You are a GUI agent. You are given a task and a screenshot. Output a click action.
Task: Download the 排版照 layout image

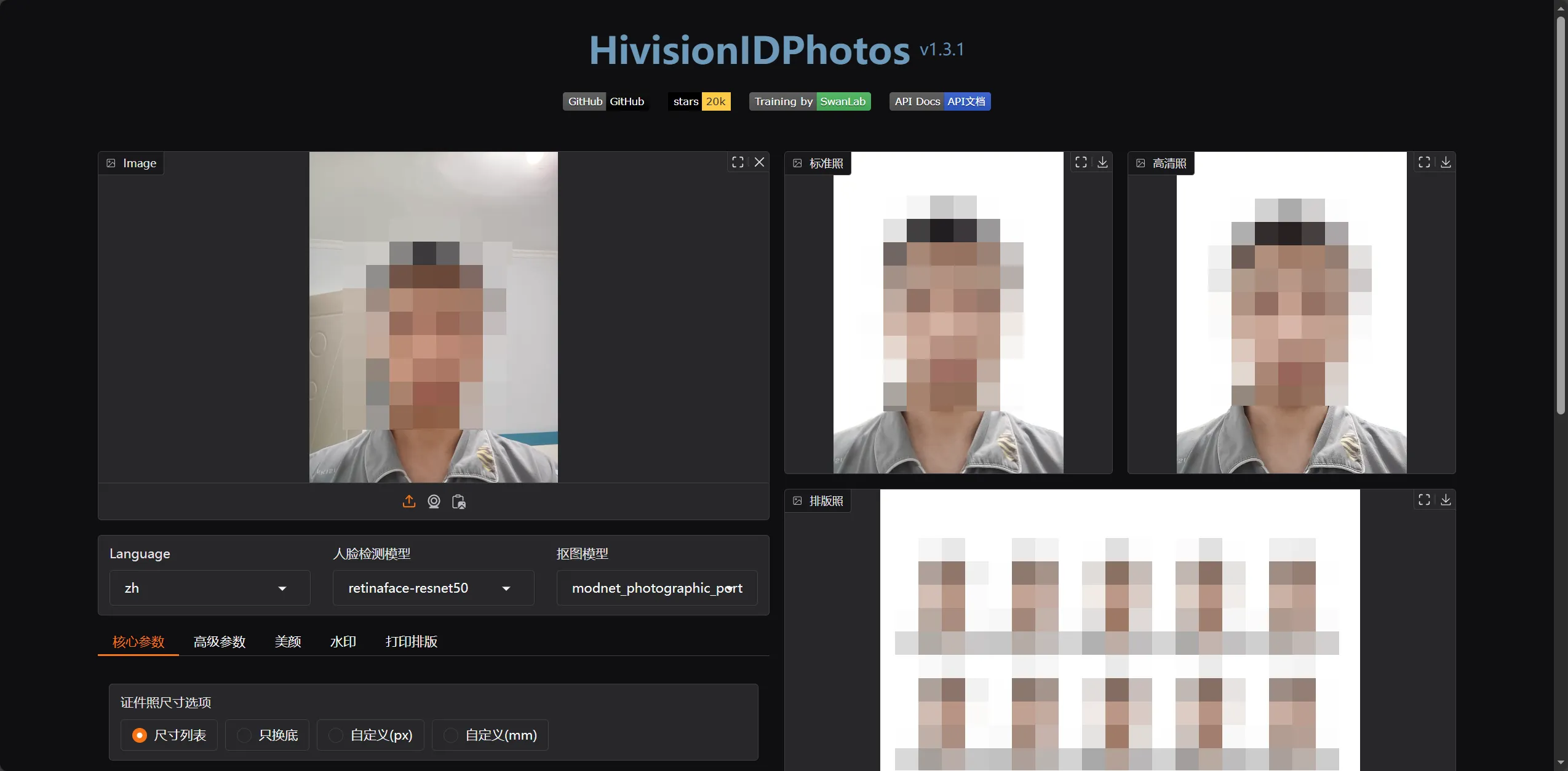tap(1446, 500)
